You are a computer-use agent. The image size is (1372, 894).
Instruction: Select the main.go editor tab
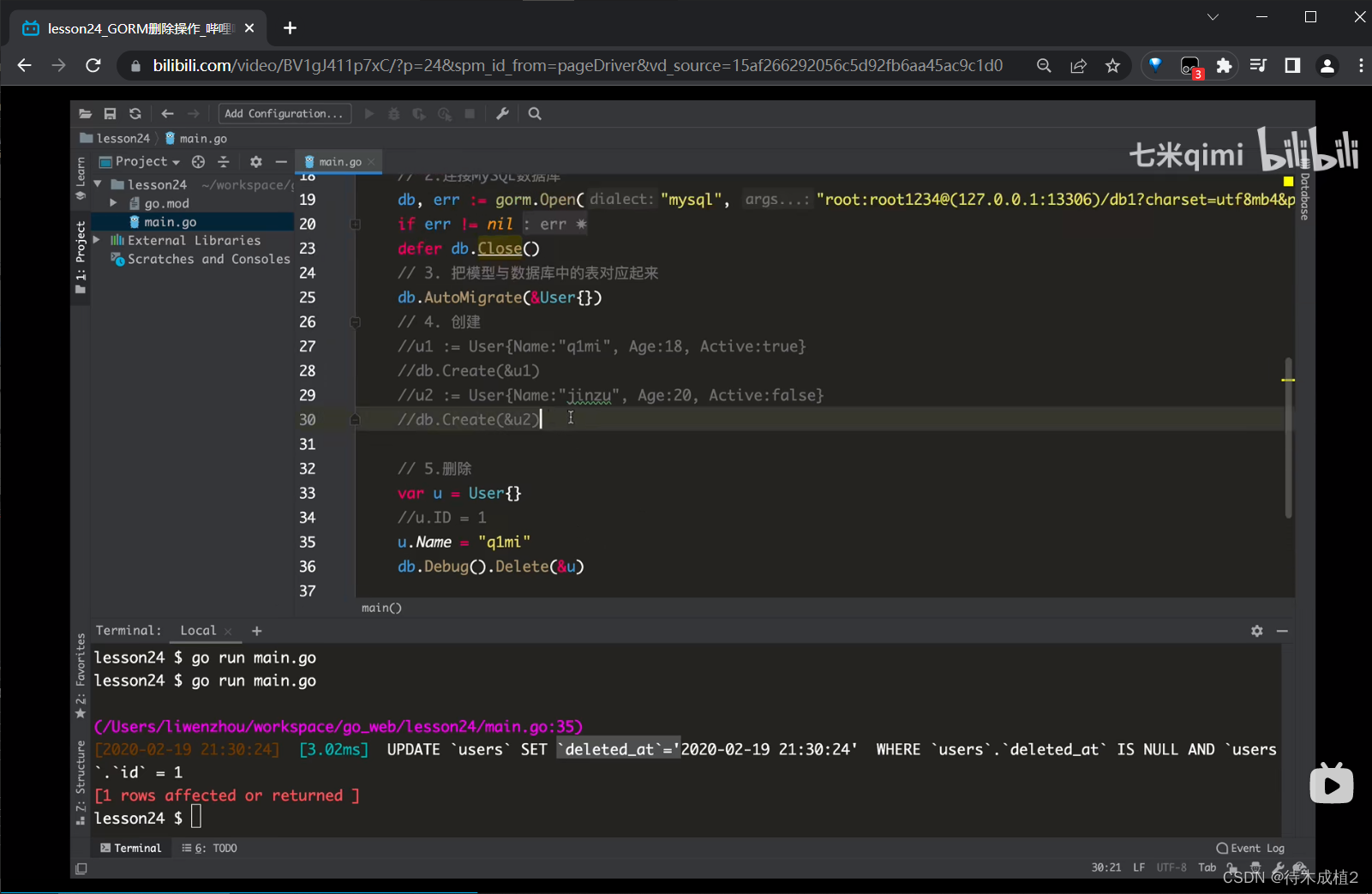[340, 161]
